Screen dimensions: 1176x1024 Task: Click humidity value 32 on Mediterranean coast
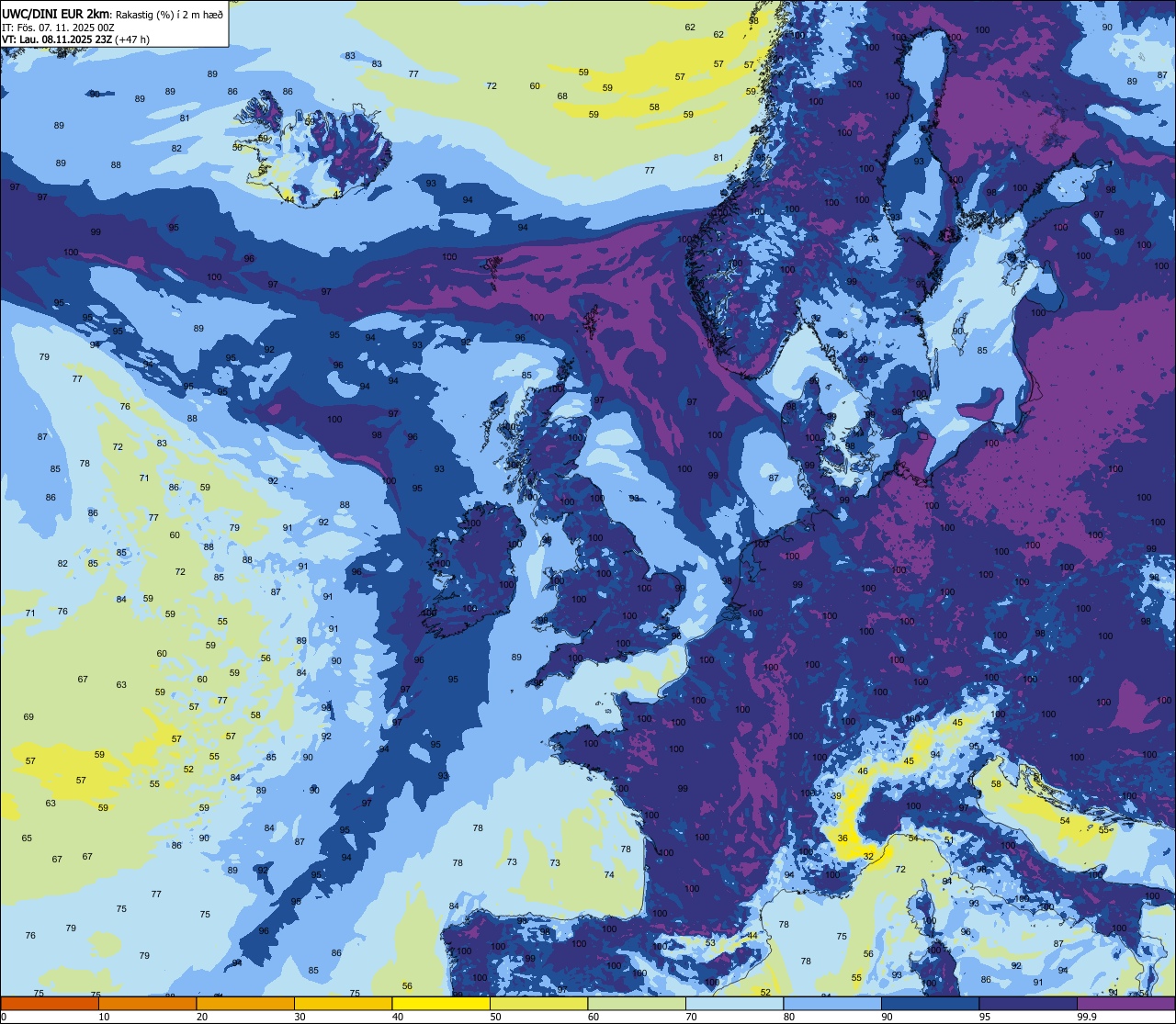[868, 856]
